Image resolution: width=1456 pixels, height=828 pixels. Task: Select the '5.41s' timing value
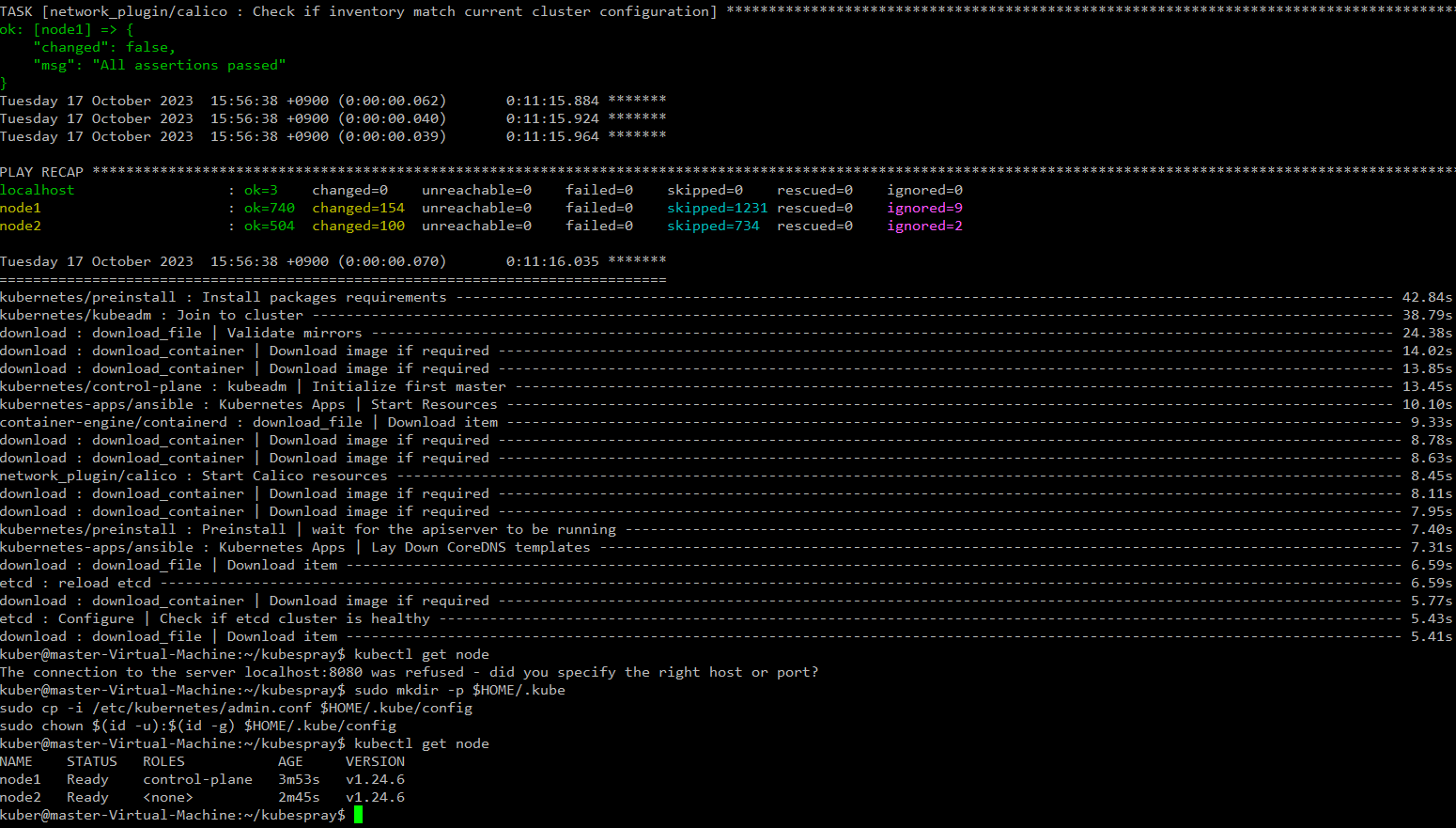[1432, 636]
